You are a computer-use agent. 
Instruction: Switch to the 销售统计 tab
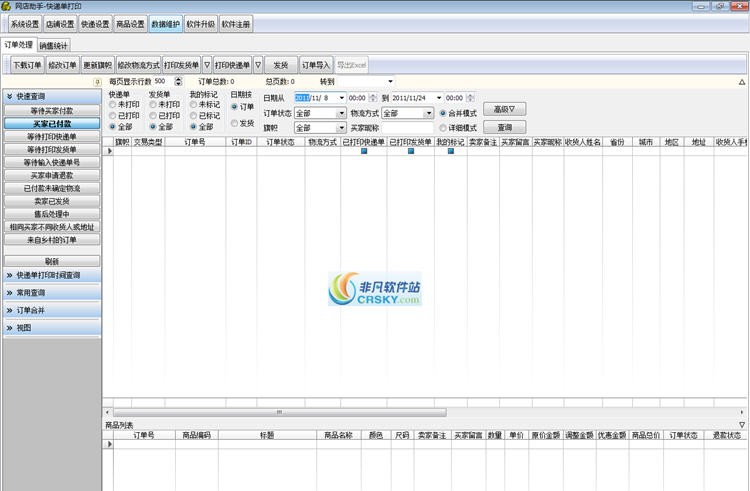pos(54,45)
